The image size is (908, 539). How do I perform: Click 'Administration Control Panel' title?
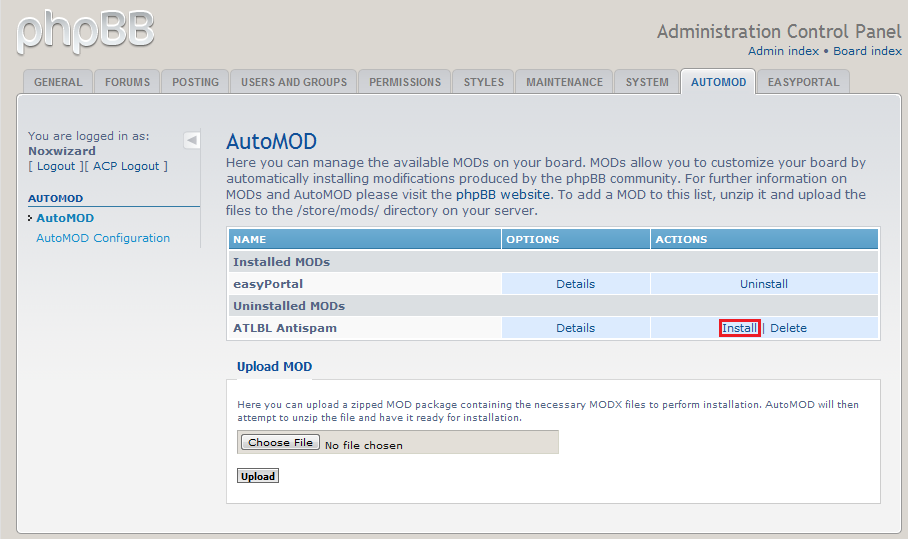pos(779,31)
